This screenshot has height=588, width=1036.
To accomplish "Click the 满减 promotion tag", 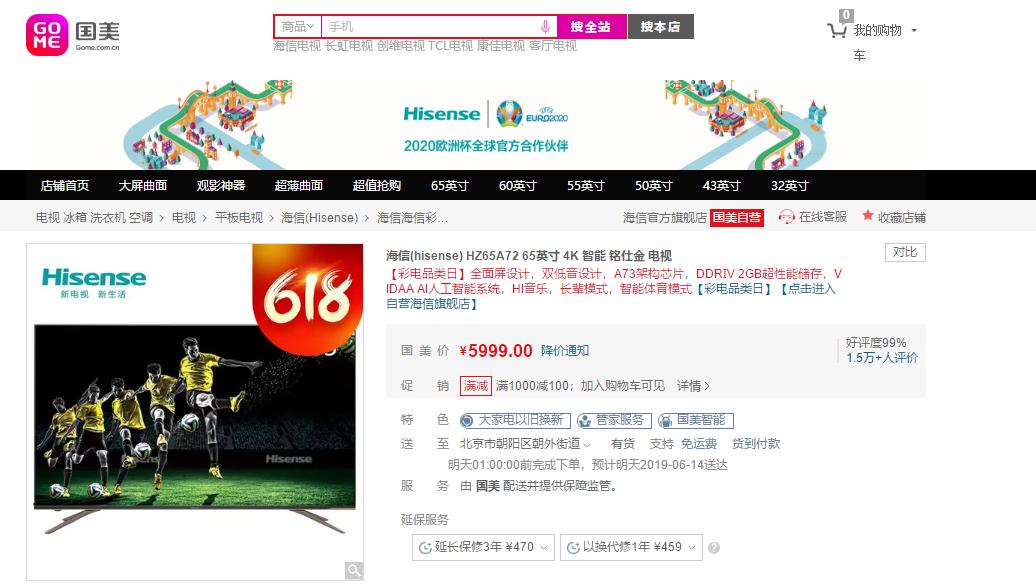I will tap(476, 386).
